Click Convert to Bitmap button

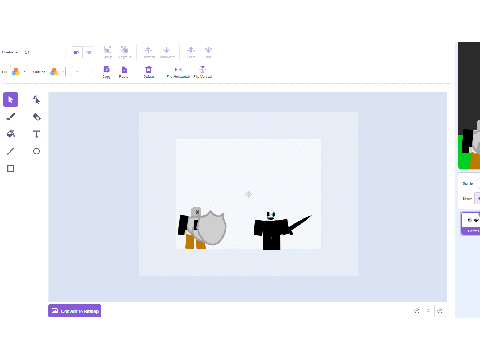pyautogui.click(x=74, y=311)
